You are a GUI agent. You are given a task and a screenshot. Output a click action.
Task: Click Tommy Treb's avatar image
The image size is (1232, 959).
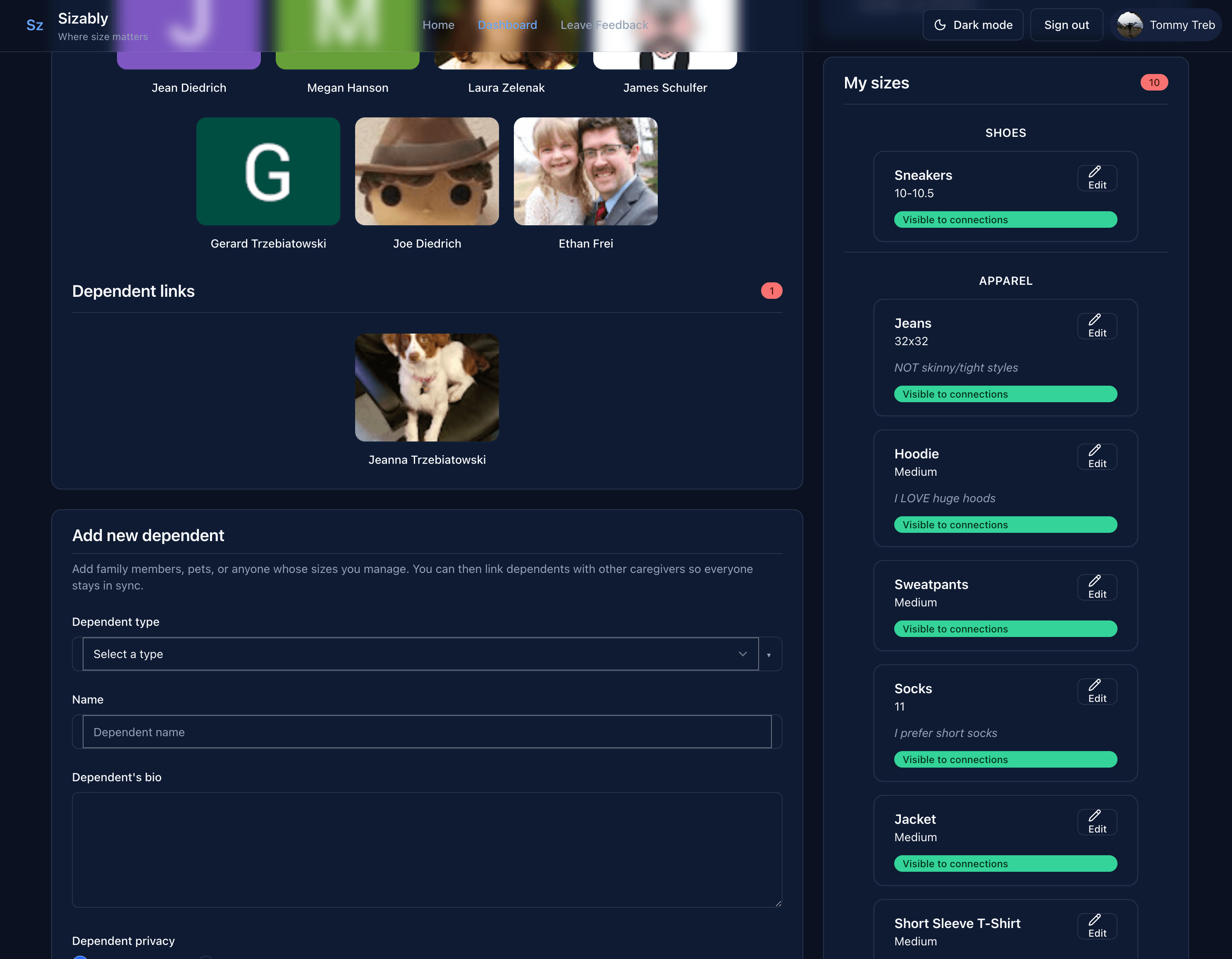click(1130, 25)
